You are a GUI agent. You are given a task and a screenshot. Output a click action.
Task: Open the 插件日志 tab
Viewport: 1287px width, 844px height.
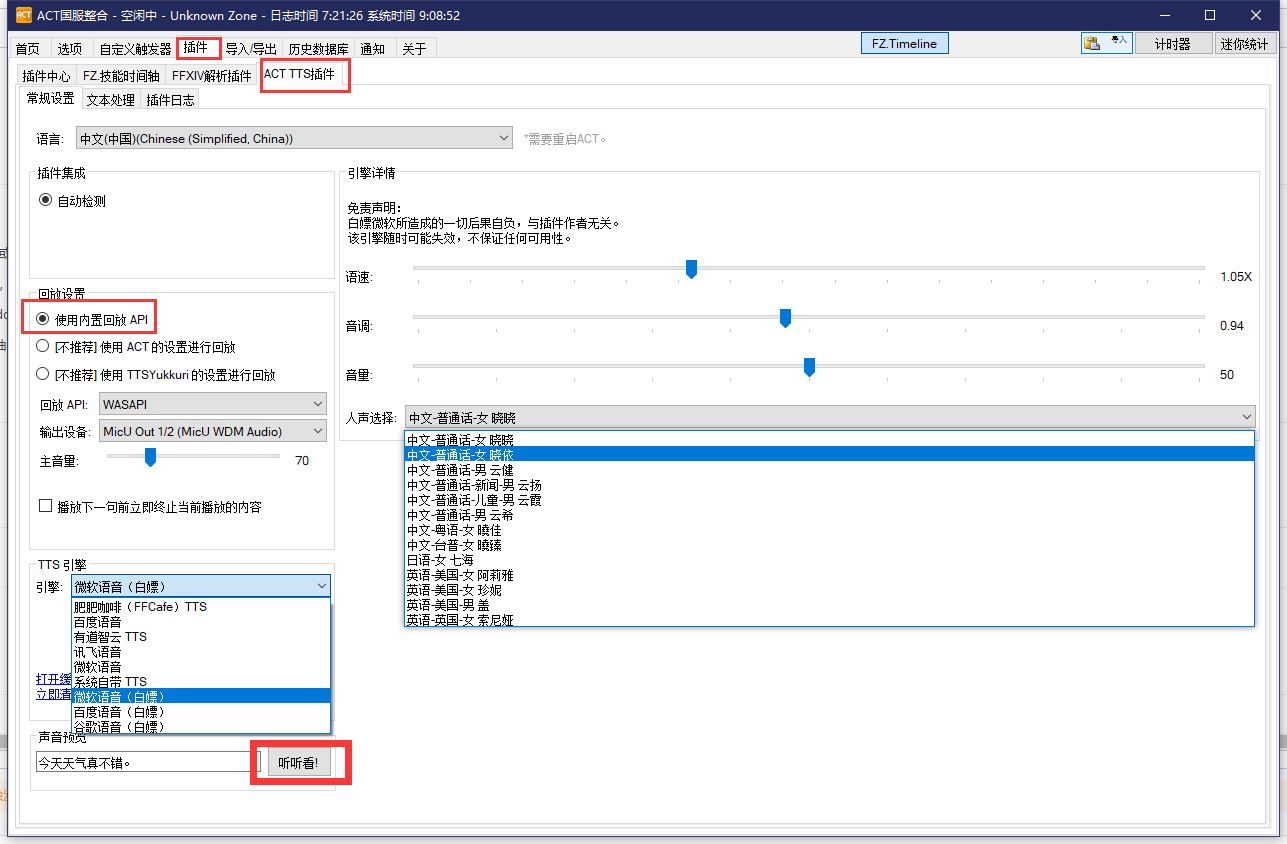click(x=170, y=100)
